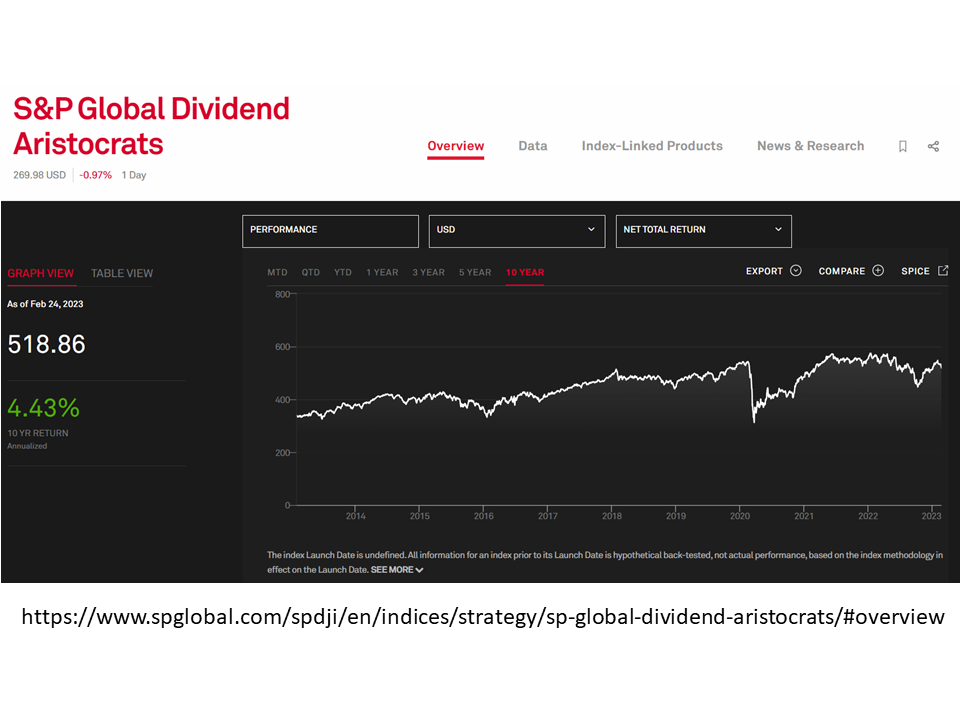Image resolution: width=960 pixels, height=720 pixels.
Task: Select Graph View tab
Action: coord(40,274)
